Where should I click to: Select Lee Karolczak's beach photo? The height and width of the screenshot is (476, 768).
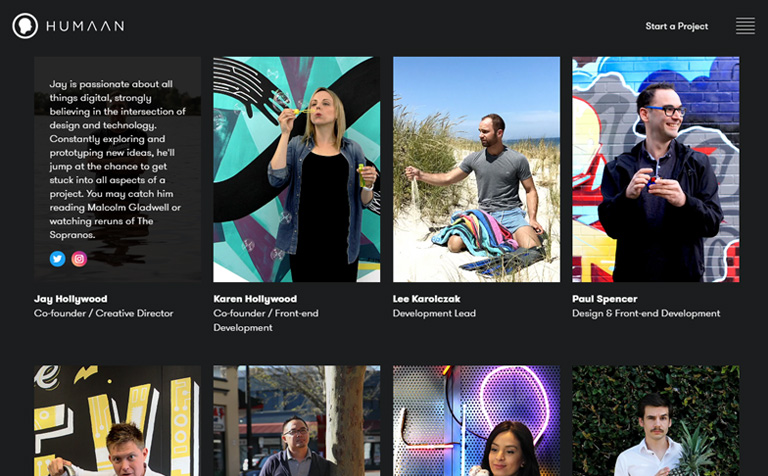476,169
